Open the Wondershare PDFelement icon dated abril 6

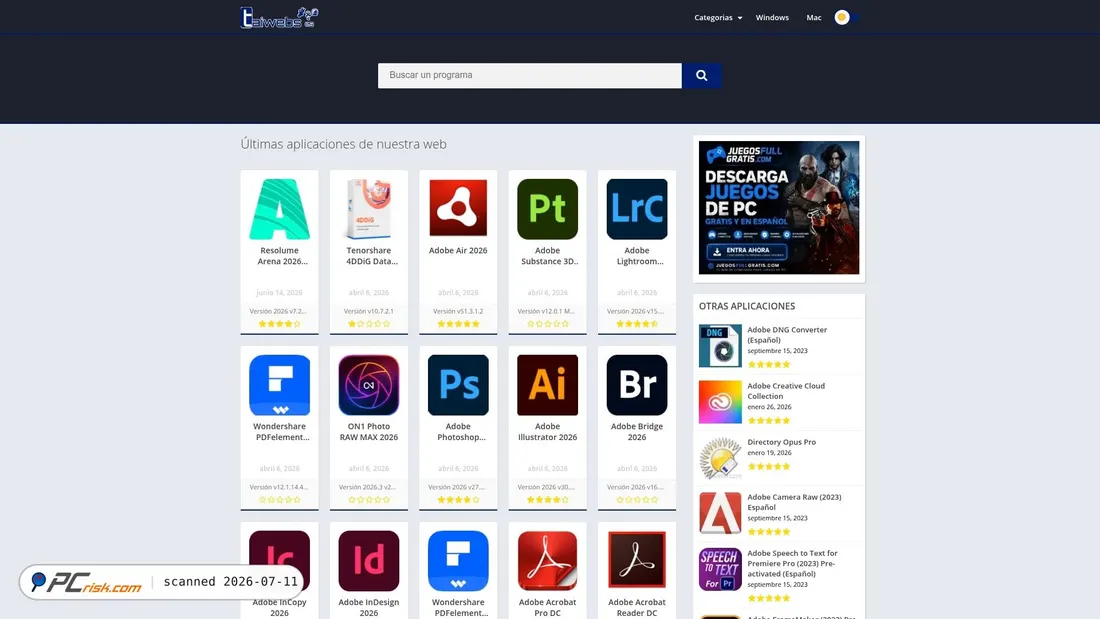tap(279, 385)
